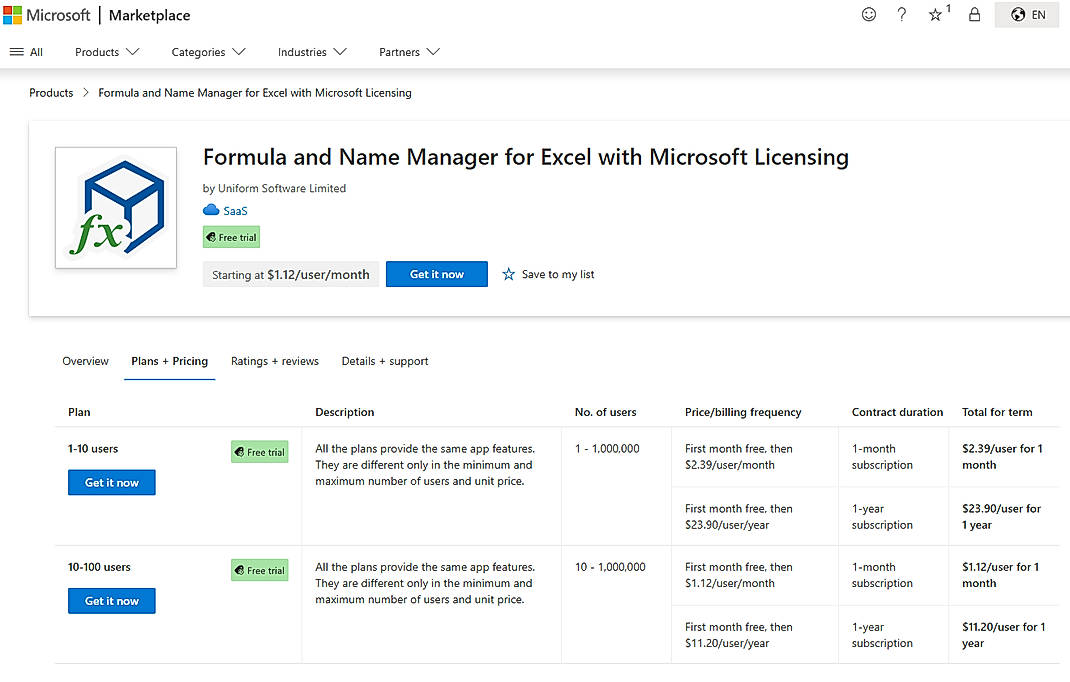Click the '$1.12/user for 1 month' total
This screenshot has height=682, width=1070.
click(1000, 575)
